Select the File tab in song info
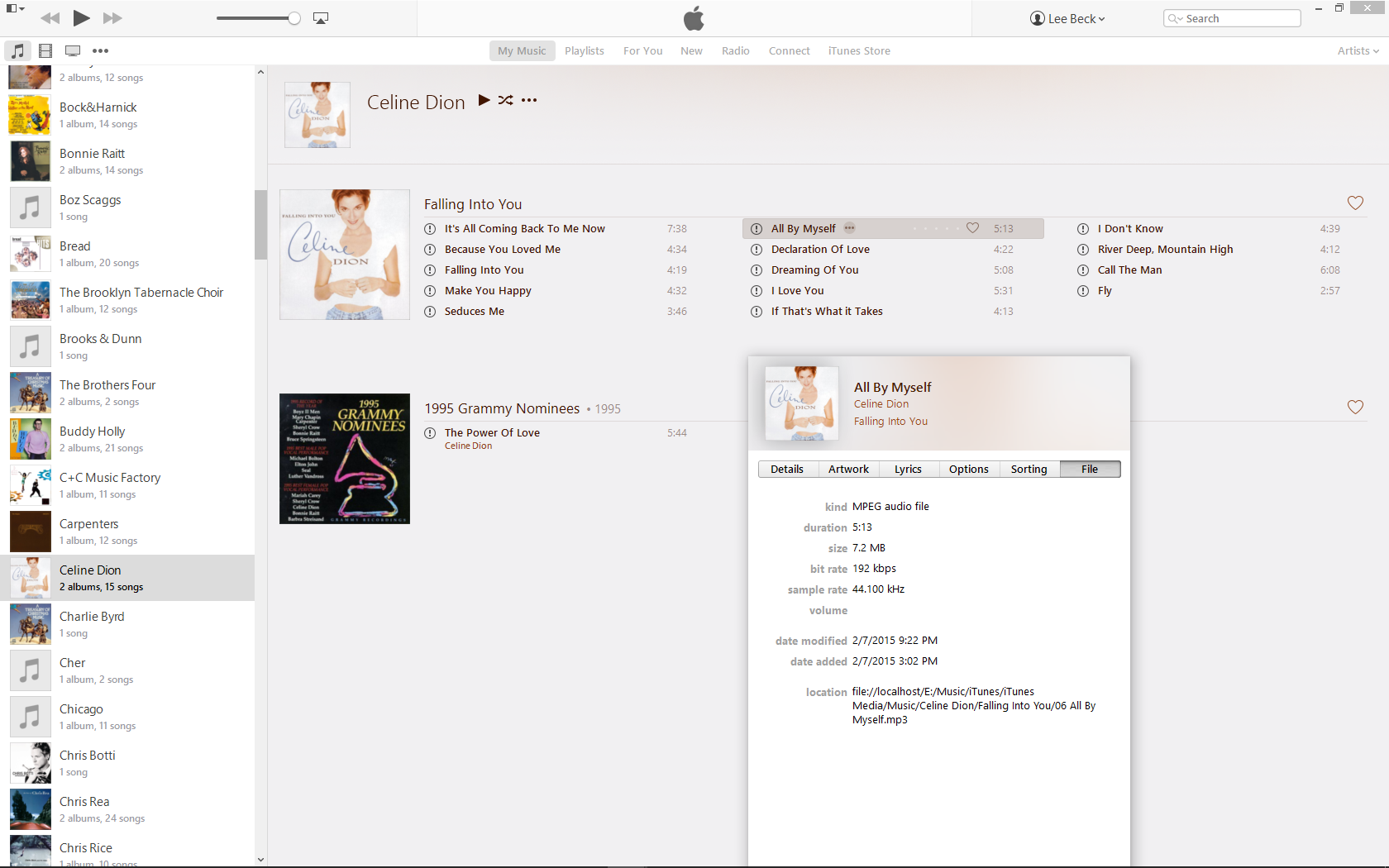 click(x=1090, y=470)
